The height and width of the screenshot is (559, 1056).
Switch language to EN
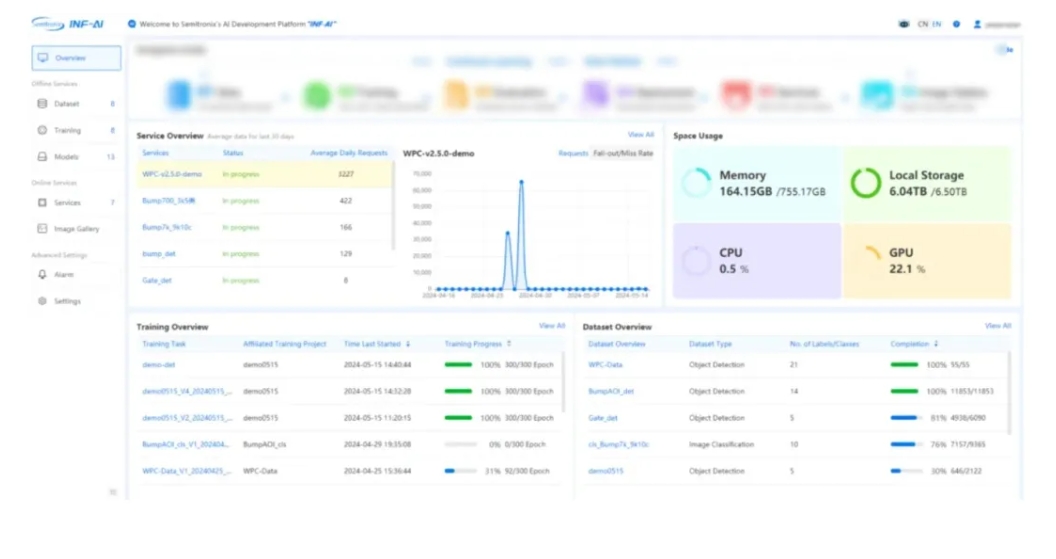point(937,24)
